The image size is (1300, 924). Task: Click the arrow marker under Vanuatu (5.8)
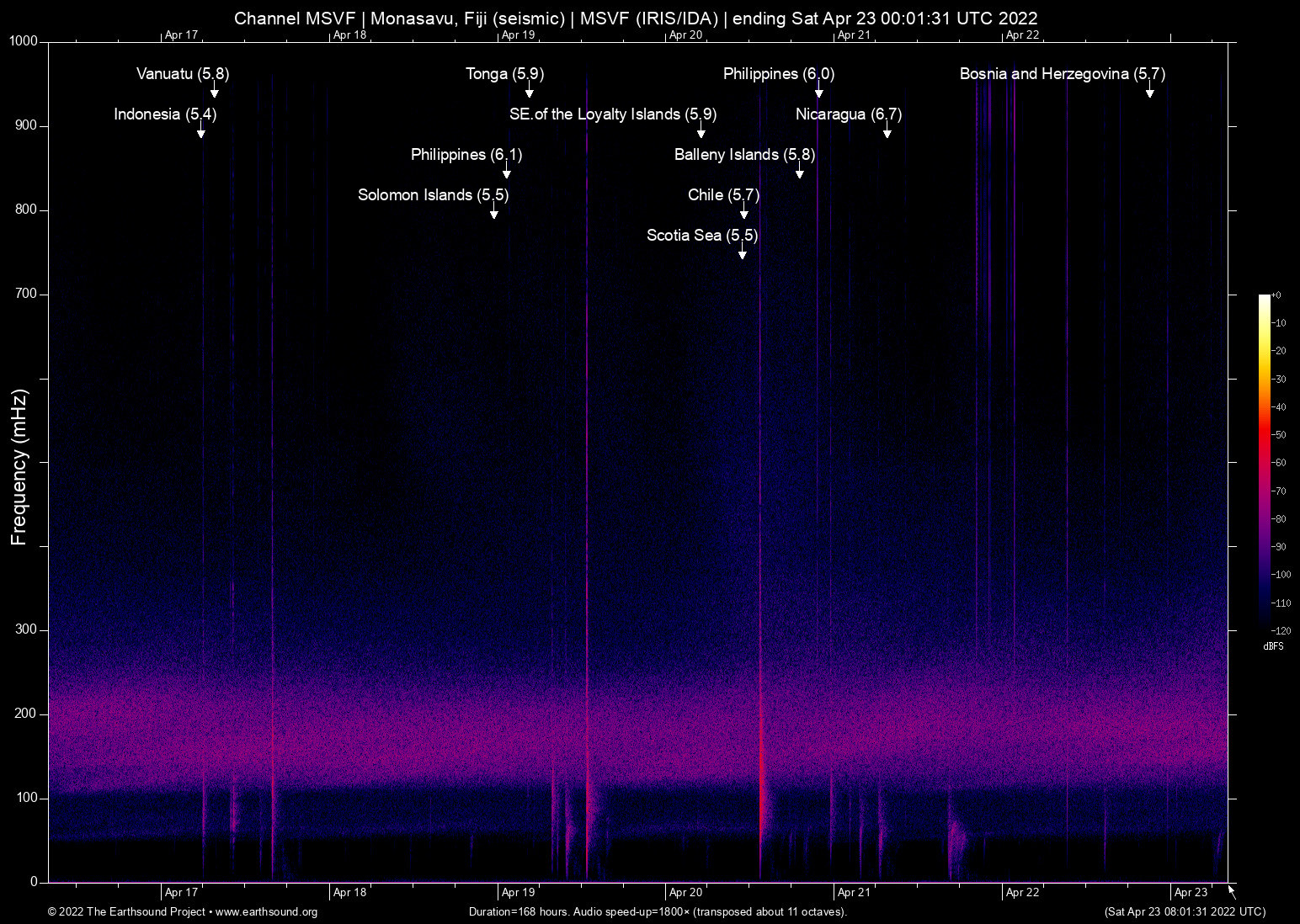click(215, 90)
